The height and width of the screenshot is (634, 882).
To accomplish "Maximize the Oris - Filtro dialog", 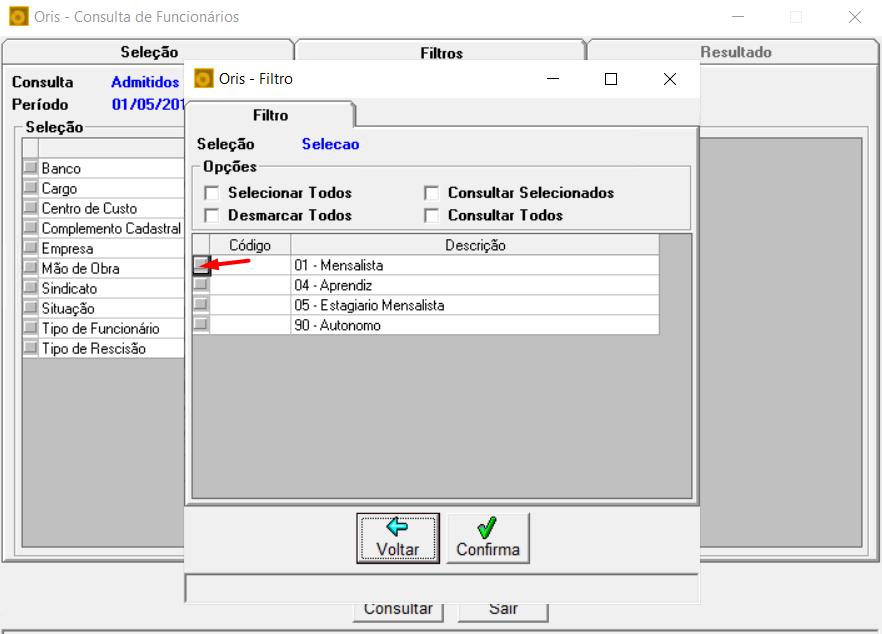I will (x=611, y=79).
